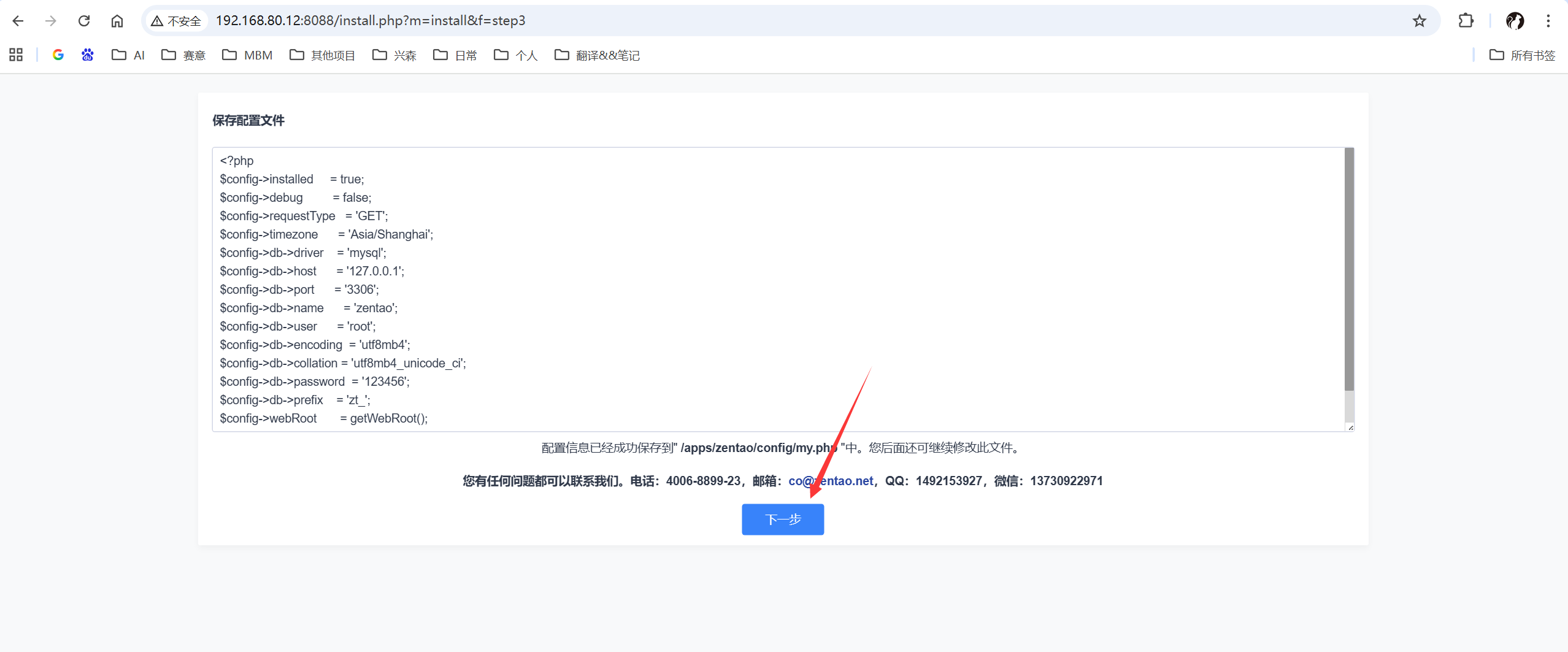Open the Chrome three-dot menu
1568x652 pixels.
[x=1548, y=21]
